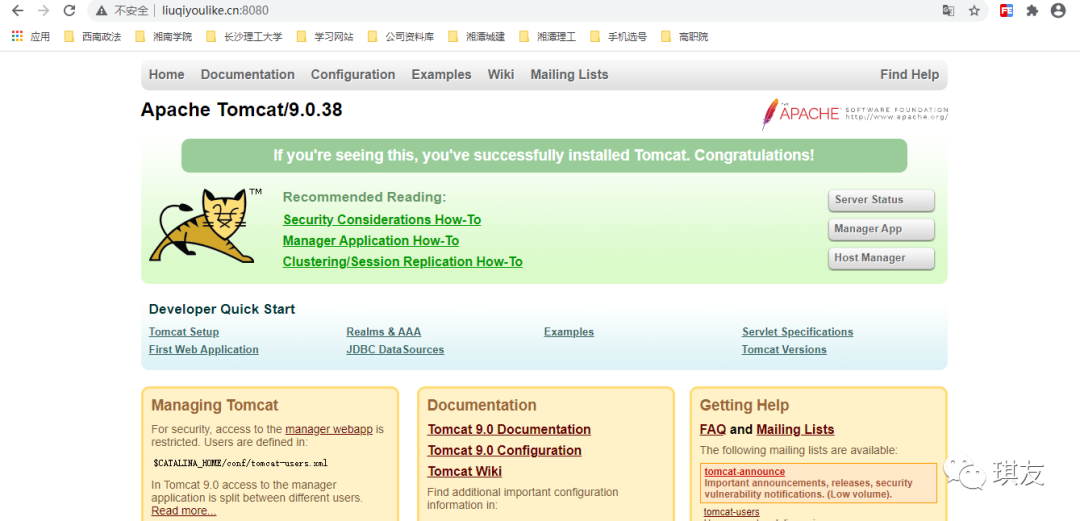The width and height of the screenshot is (1080, 521).
Task: Open Manager Application How-To link
Action: (x=371, y=241)
